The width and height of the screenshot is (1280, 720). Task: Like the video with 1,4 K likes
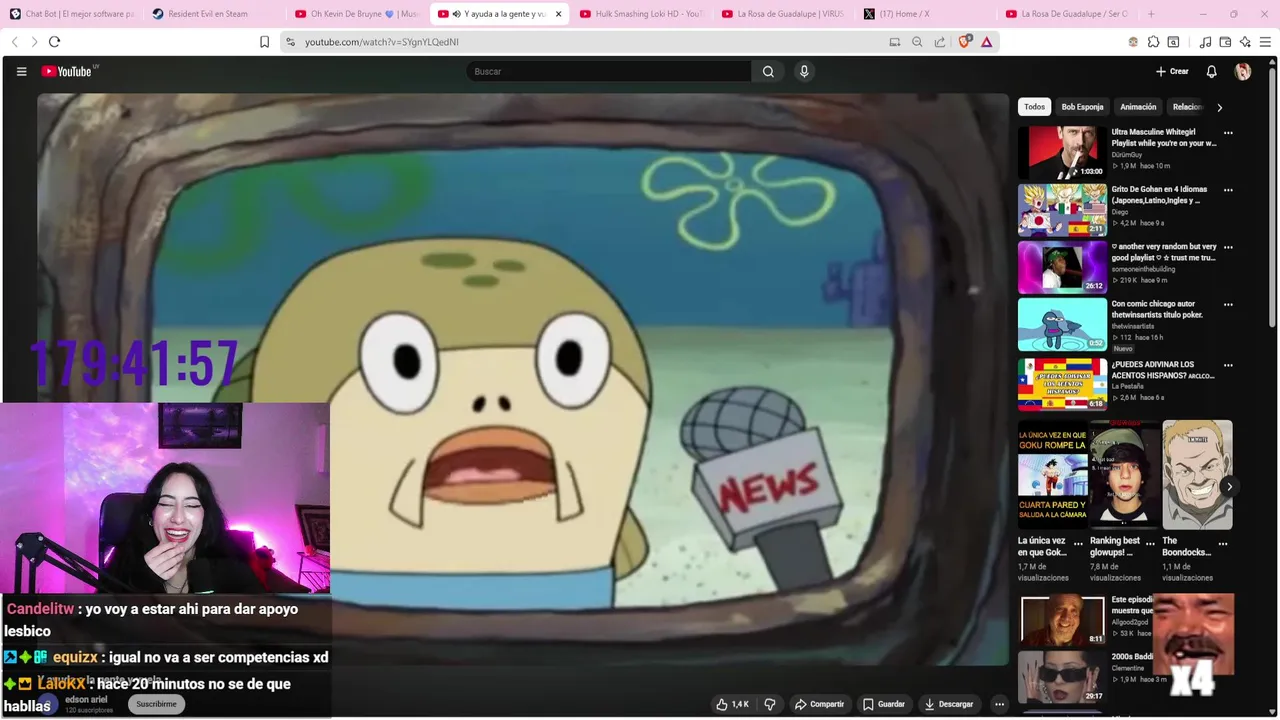[733, 704]
